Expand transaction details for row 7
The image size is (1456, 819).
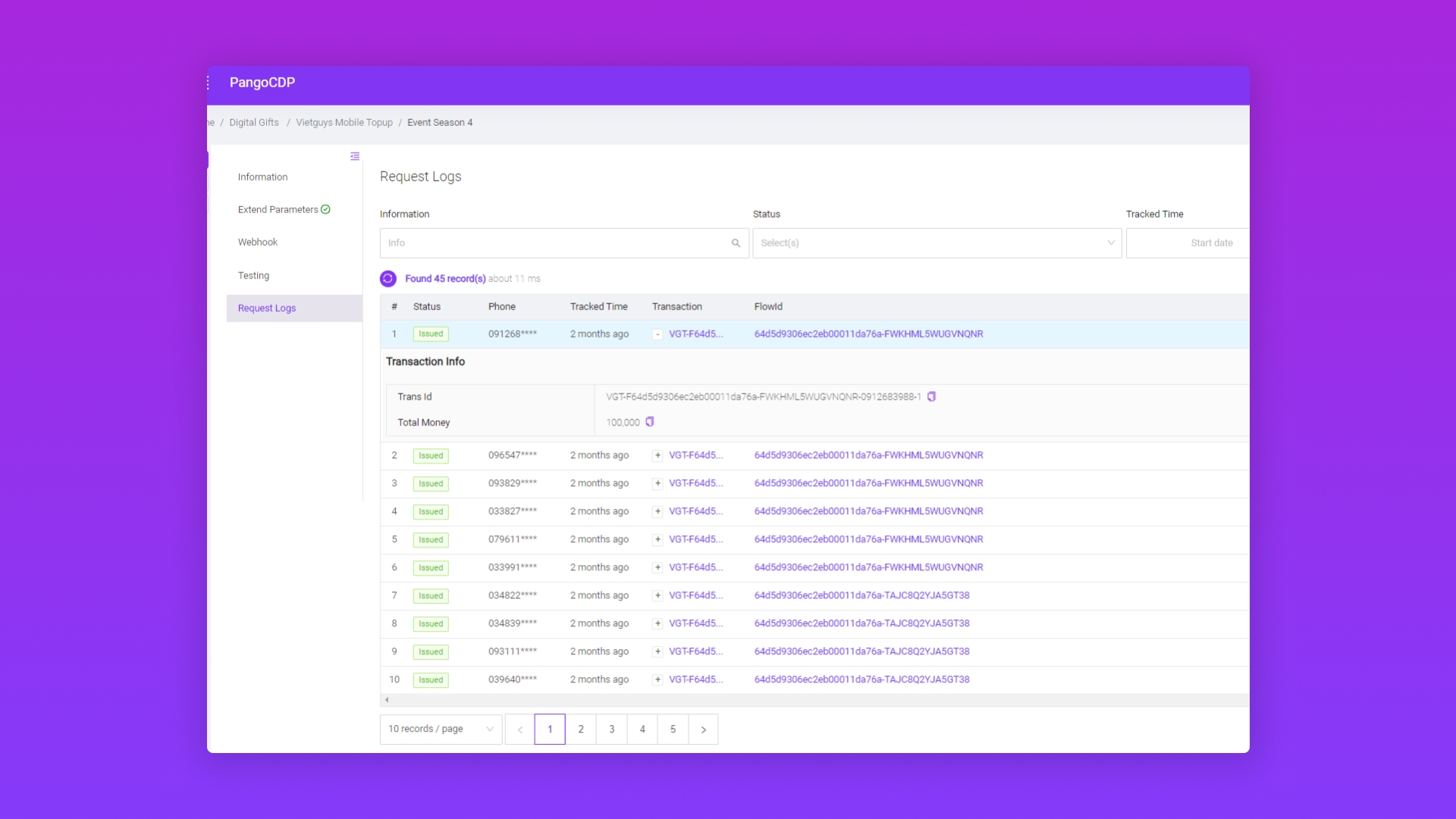[657, 596]
